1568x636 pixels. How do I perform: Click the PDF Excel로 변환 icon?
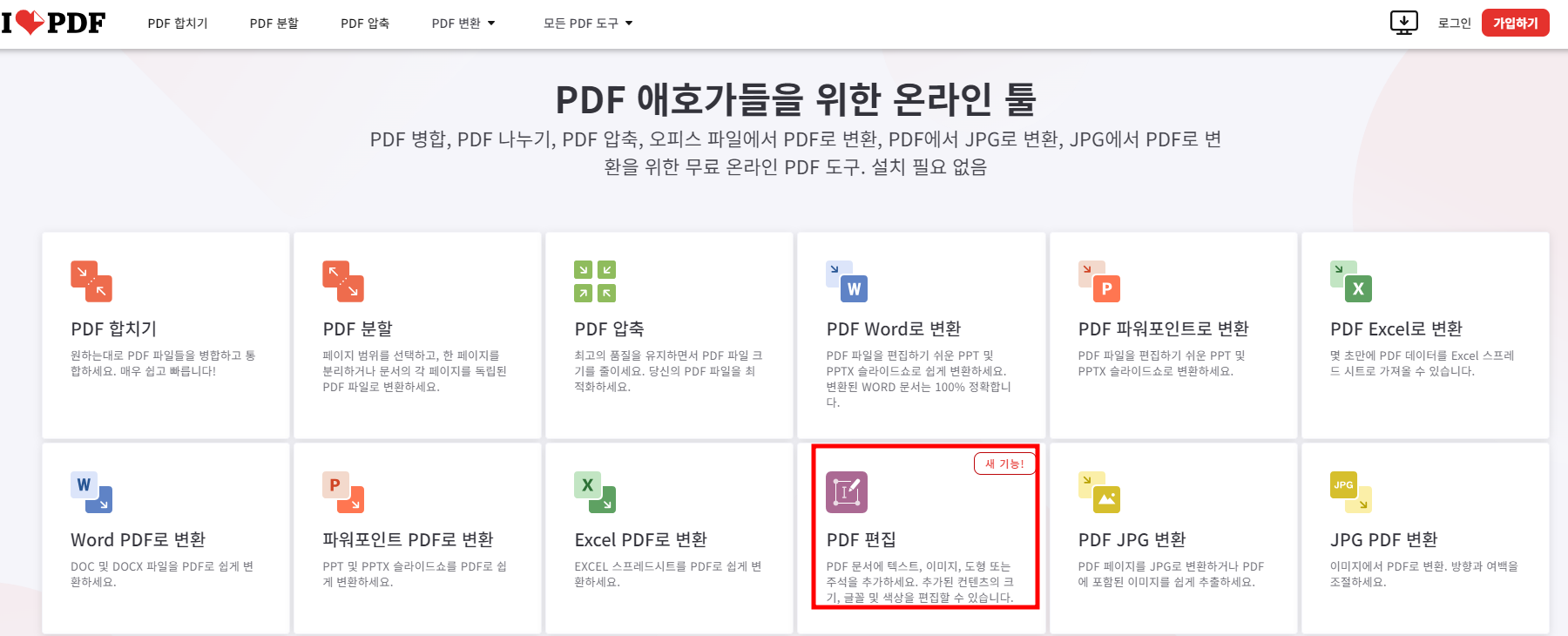click(x=1351, y=281)
